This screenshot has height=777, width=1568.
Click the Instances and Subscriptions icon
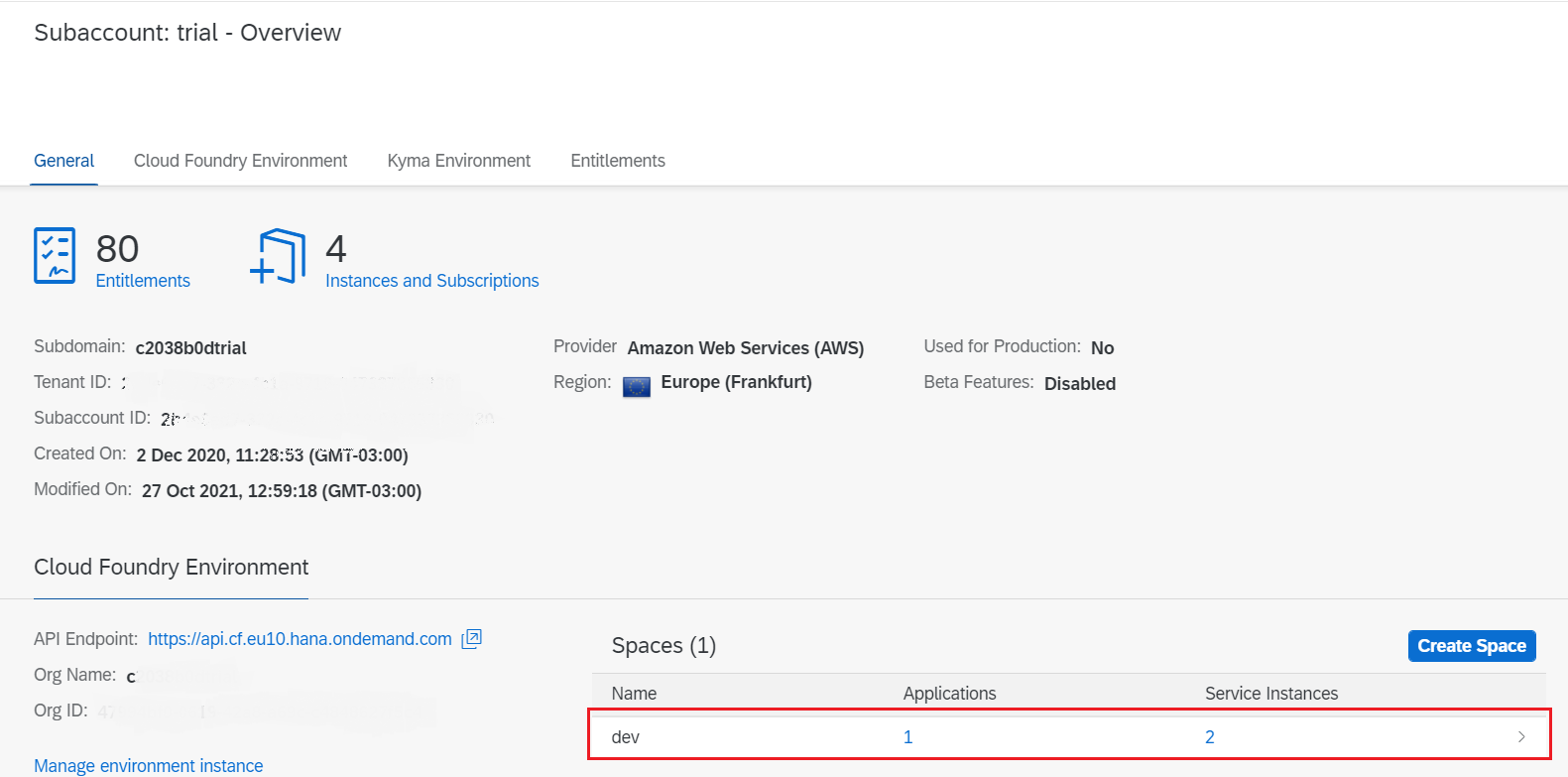[278, 256]
